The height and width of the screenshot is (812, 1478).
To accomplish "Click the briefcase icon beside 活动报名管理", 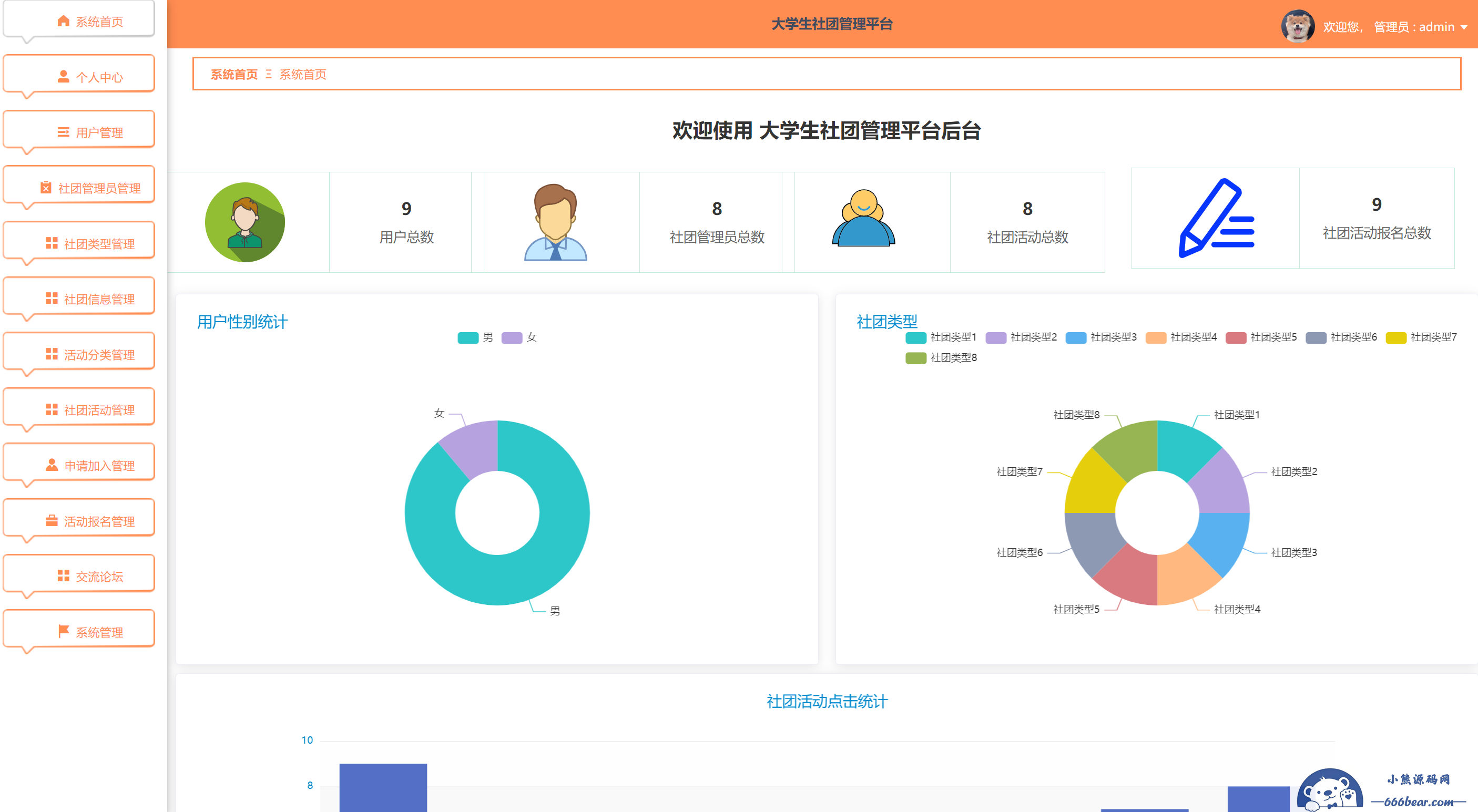I will tap(52, 521).
